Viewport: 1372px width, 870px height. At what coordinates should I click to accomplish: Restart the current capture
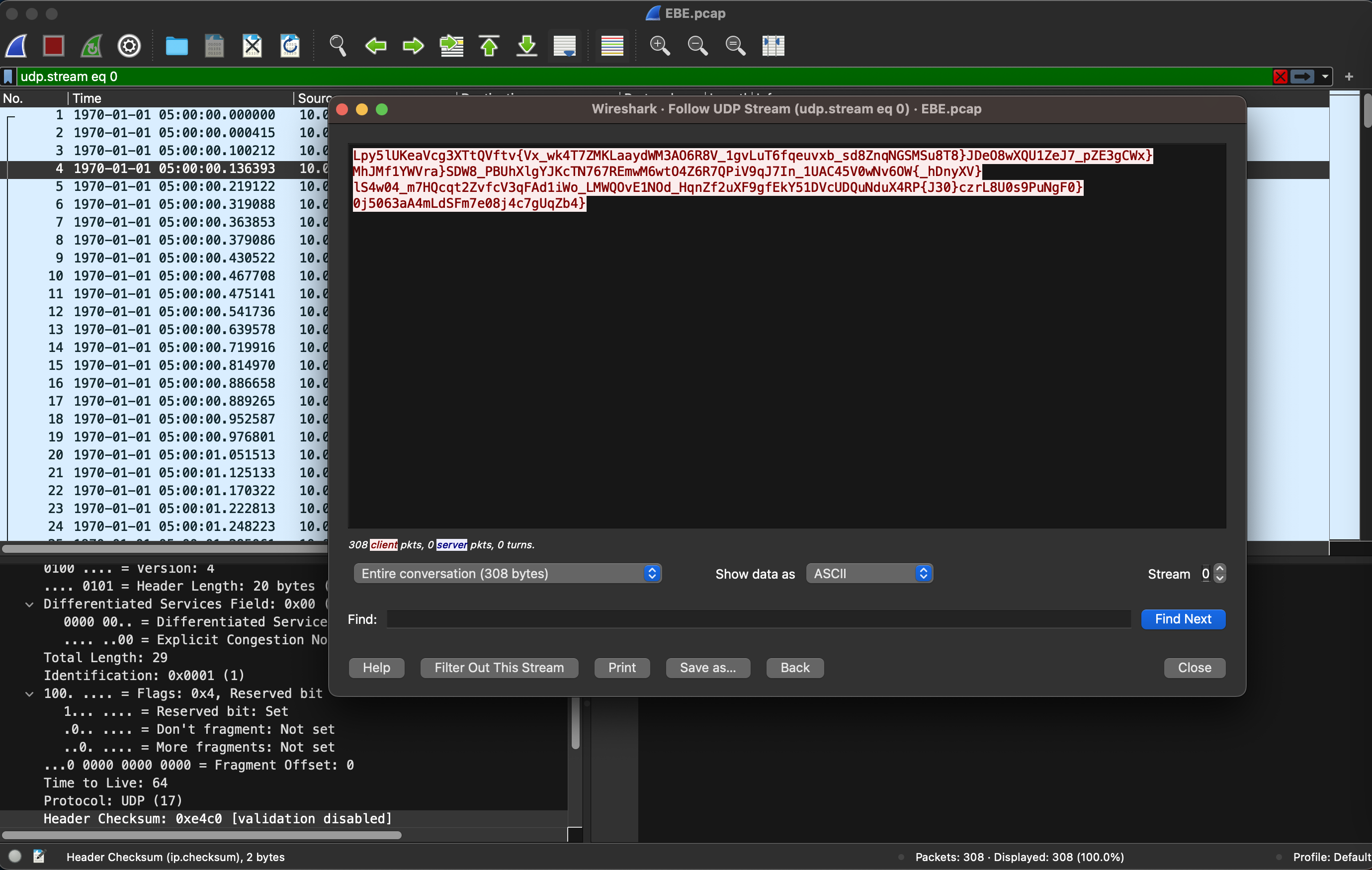(91, 46)
